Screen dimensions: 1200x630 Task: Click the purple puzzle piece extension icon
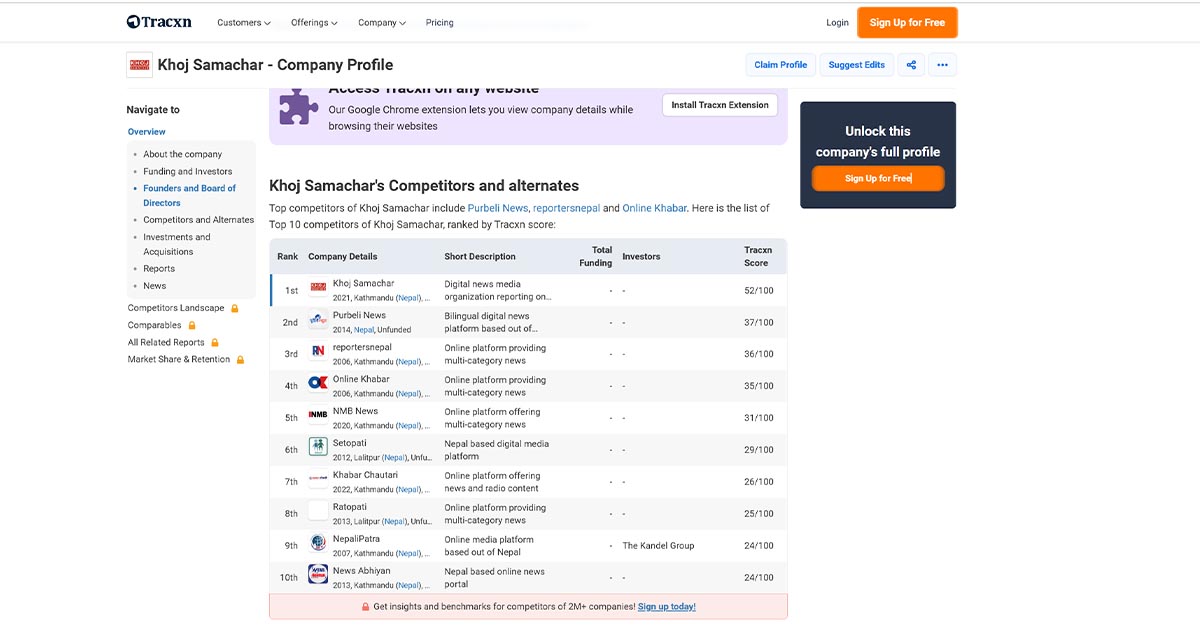(x=298, y=107)
